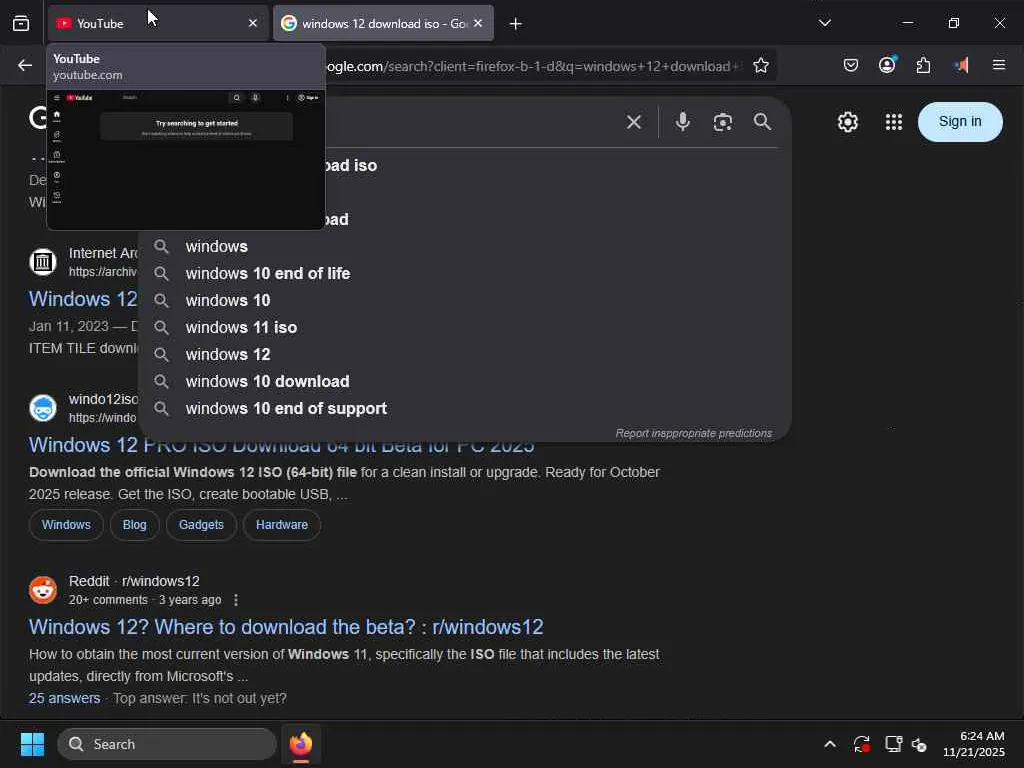
Task: Close the YouTube tab
Action: [x=253, y=24]
